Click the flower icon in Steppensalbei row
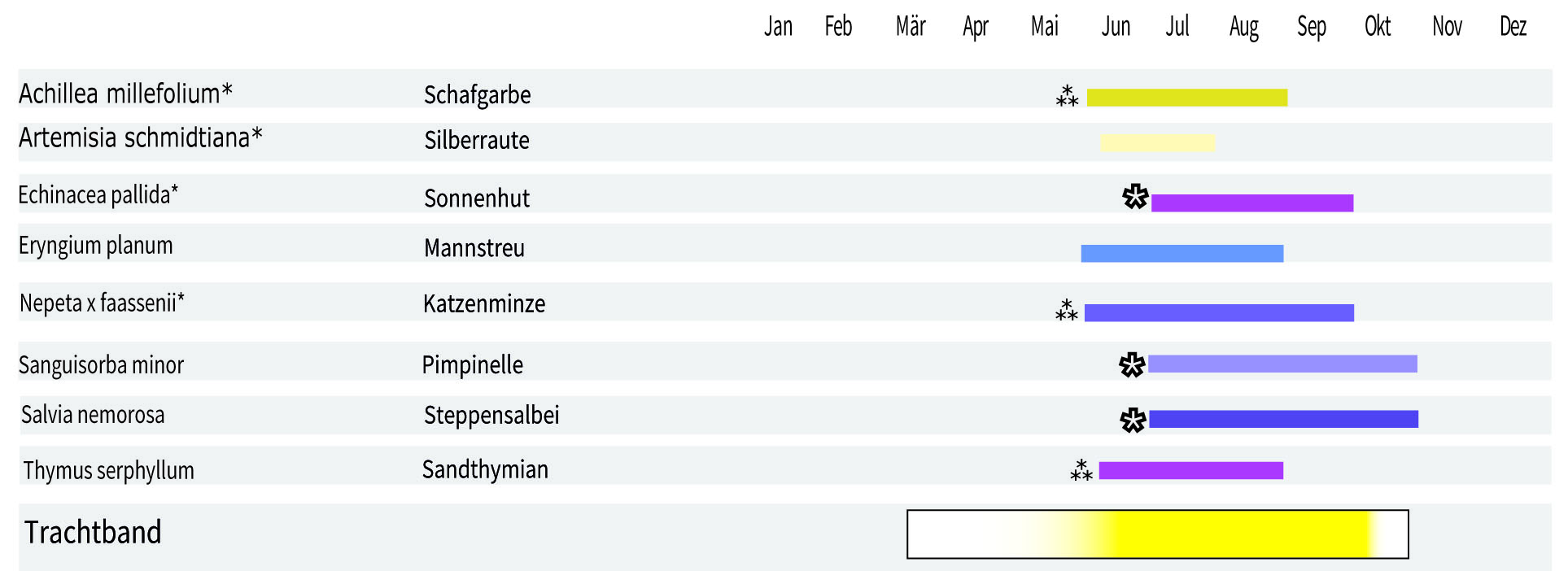1568x571 pixels. click(1133, 421)
